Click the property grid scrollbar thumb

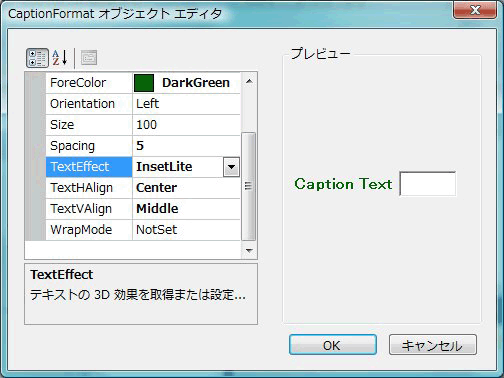(248, 186)
